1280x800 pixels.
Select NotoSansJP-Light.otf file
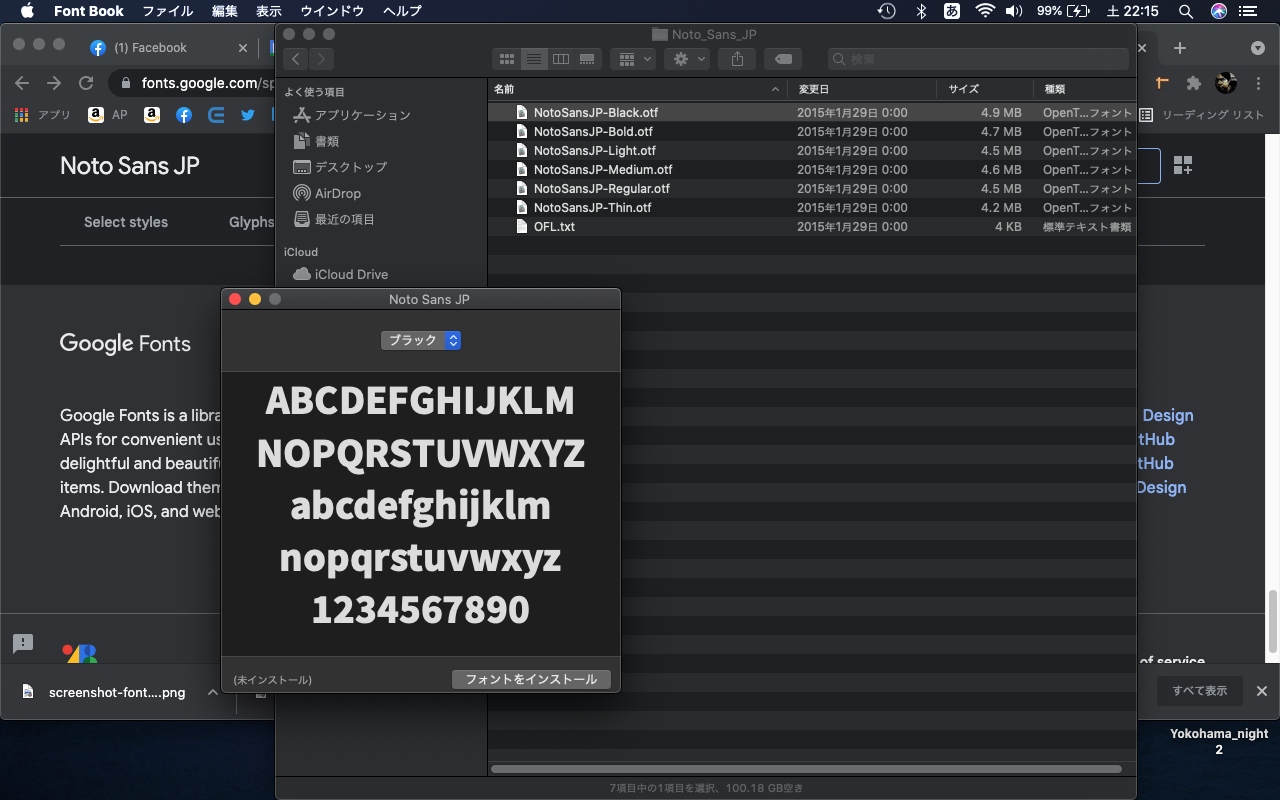point(812,151)
